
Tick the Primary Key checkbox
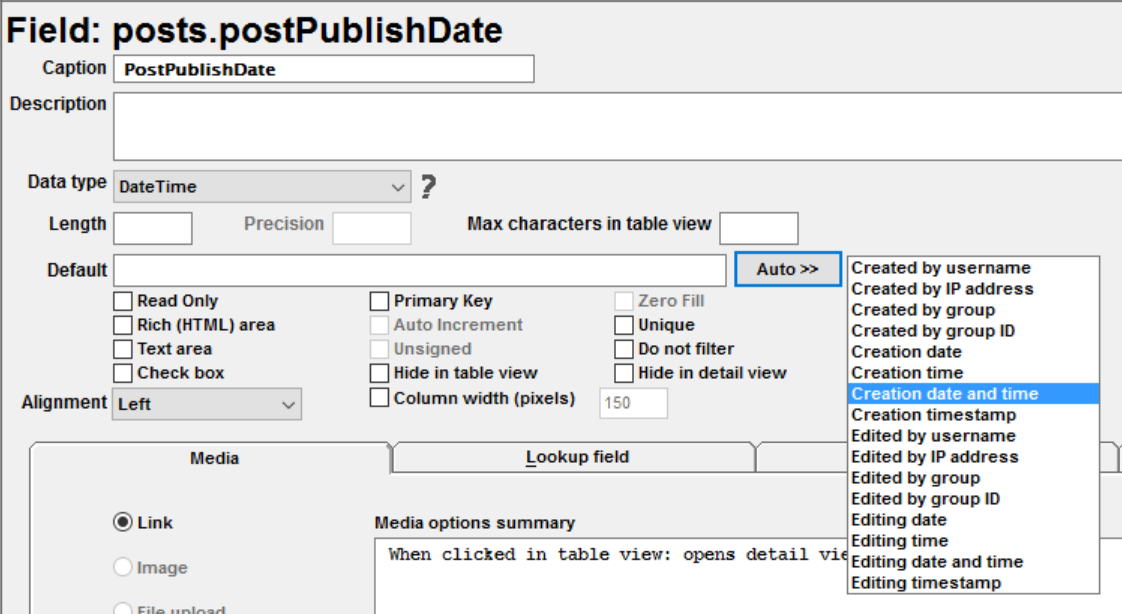tap(380, 301)
